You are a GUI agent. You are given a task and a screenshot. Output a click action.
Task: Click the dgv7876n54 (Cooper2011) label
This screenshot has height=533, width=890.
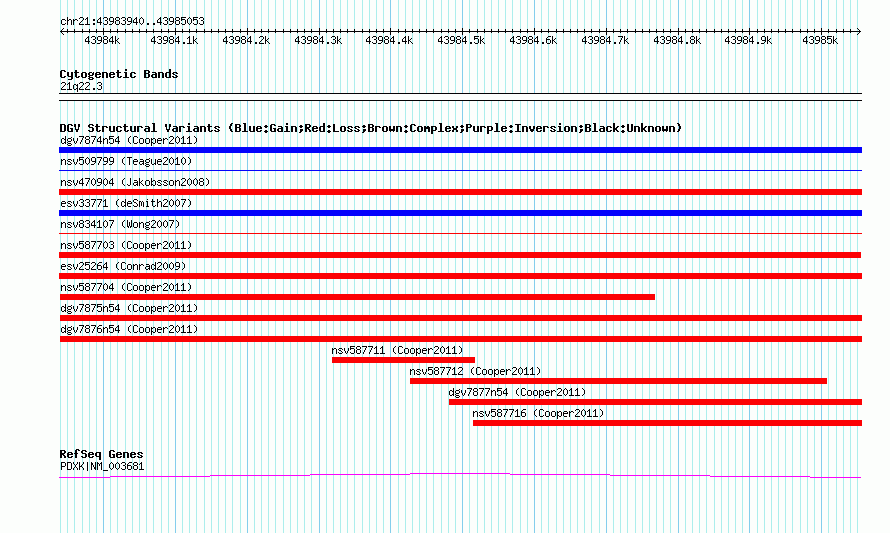click(x=129, y=329)
